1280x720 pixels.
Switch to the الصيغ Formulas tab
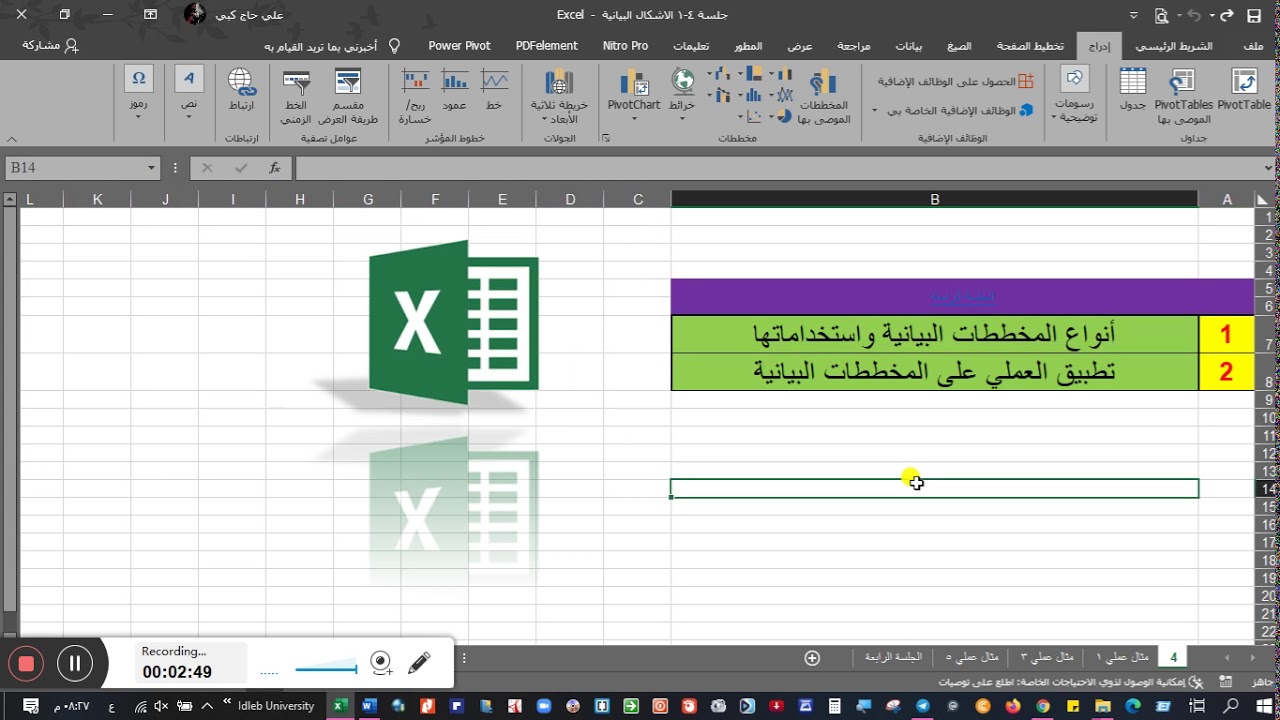click(959, 46)
